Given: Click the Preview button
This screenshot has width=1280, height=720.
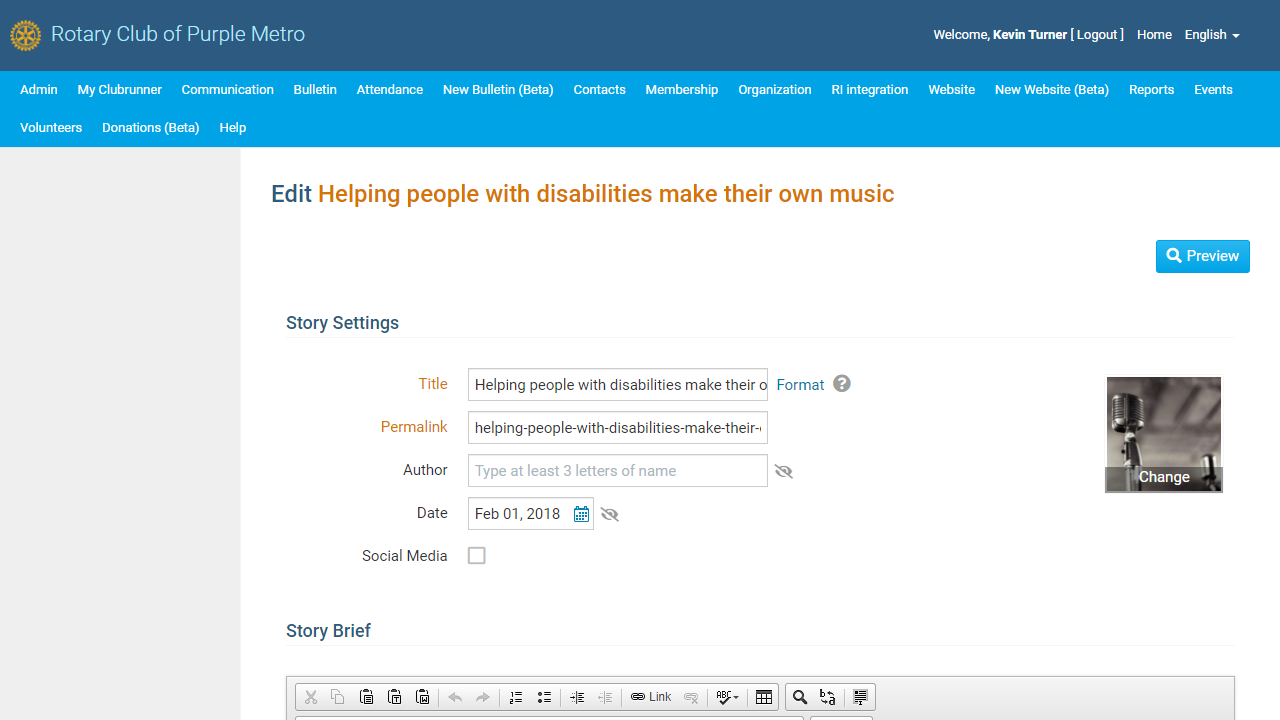Looking at the screenshot, I should [x=1202, y=256].
